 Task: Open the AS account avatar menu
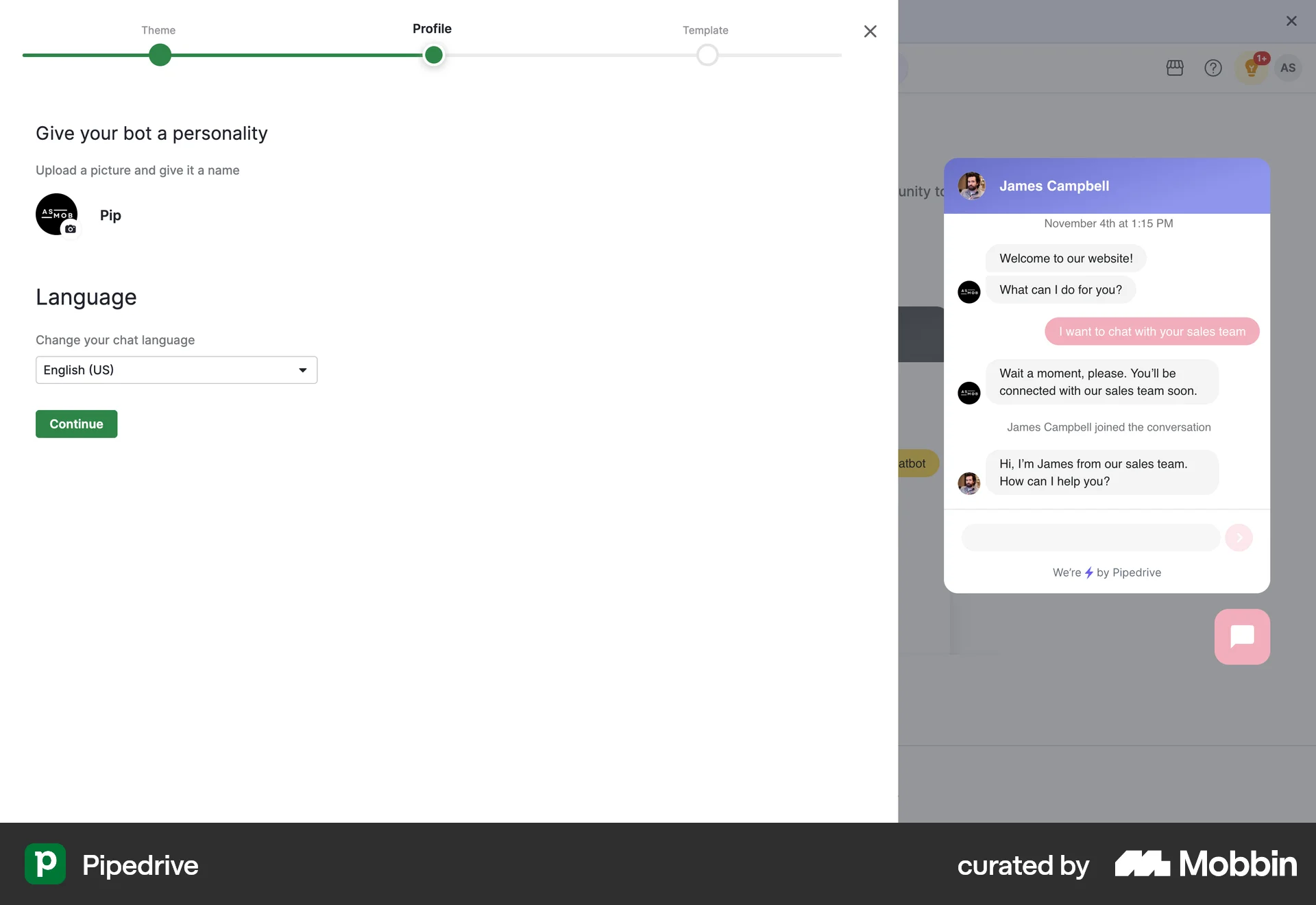(x=1289, y=68)
